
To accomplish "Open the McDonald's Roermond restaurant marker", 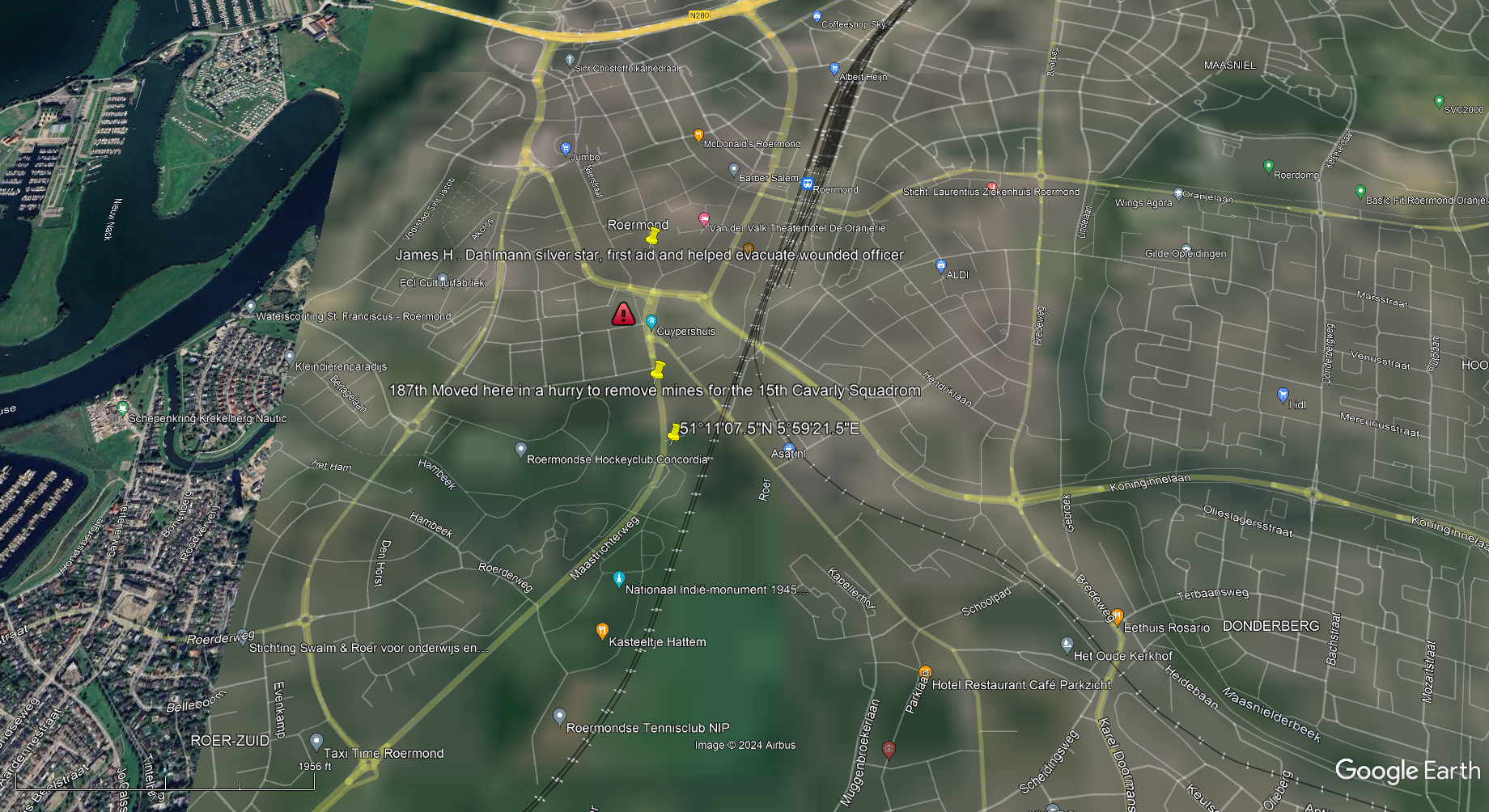I will [698, 135].
